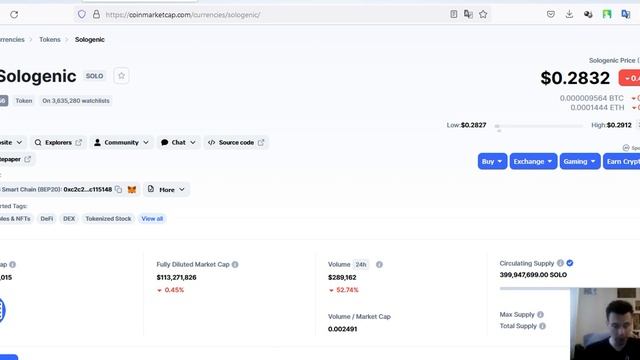Viewport: 640px width, 360px height.
Task: Click the Earn Crypto button
Action: coord(622,161)
